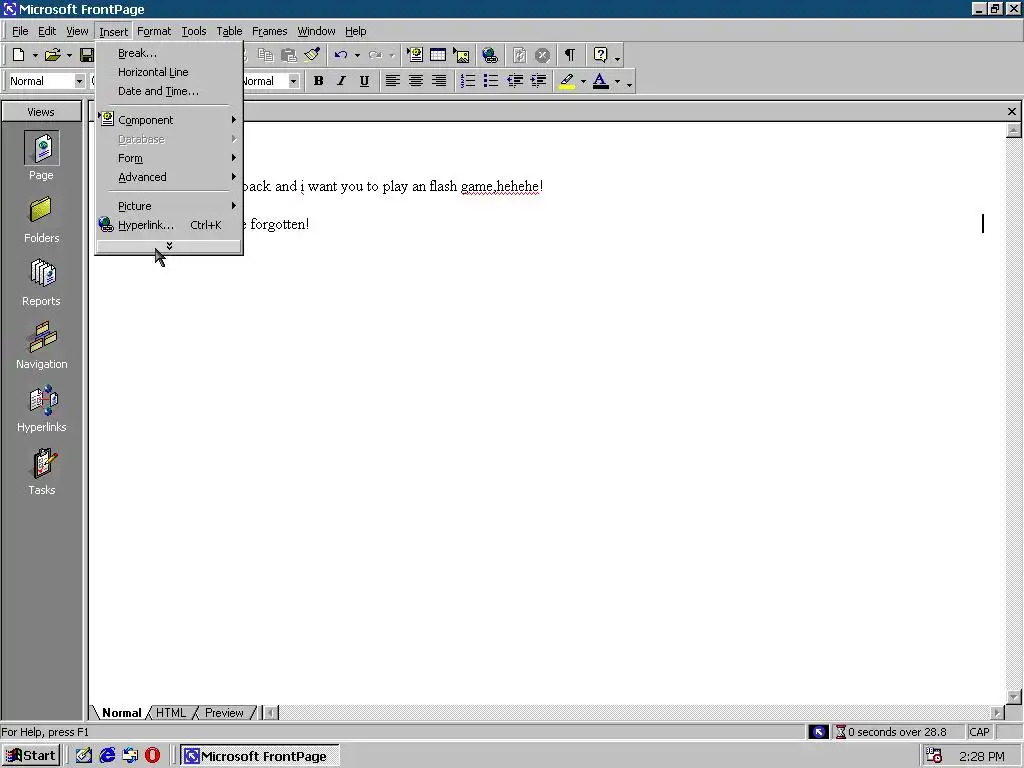The image size is (1024, 768).
Task: Toggle Italic formatting
Action: [x=342, y=81]
